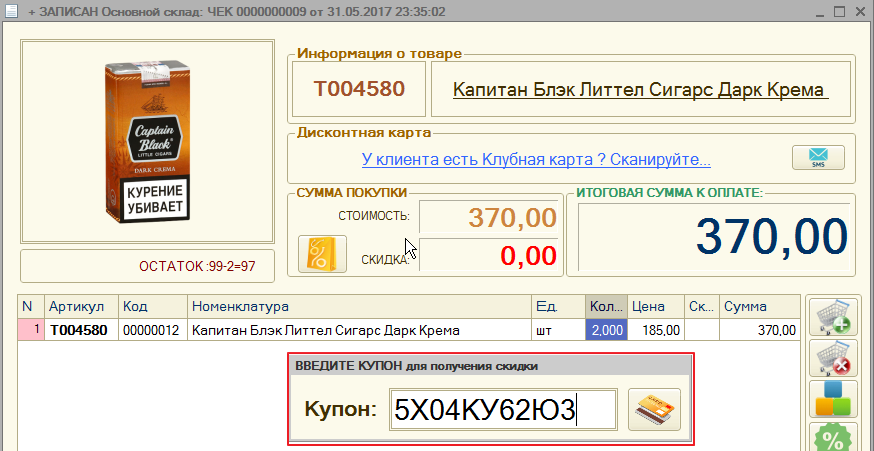Click the SMS envelope button
The height and width of the screenshot is (451, 874).
coord(818,157)
